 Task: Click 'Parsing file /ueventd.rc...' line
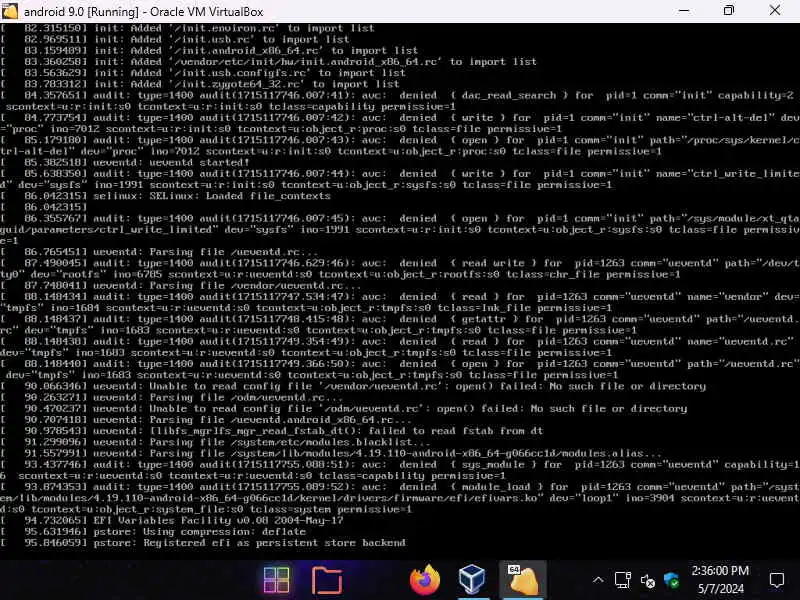pos(159,252)
